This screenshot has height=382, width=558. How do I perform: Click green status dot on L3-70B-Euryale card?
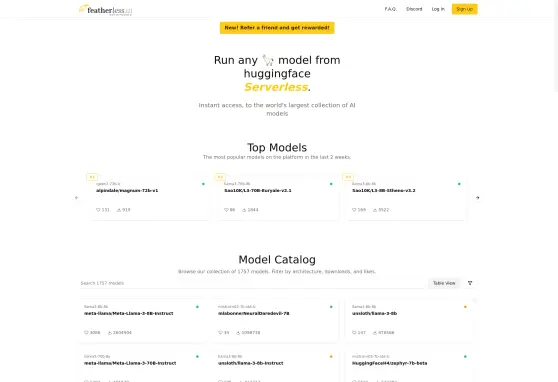331,184
